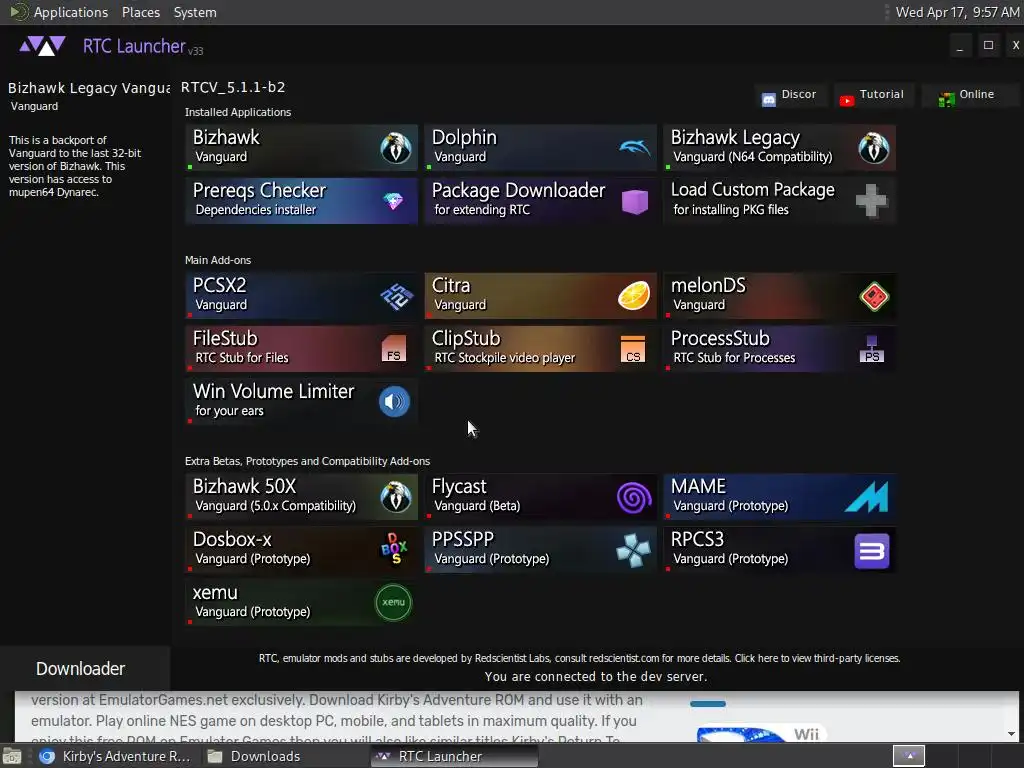
Task: Click 'for extending RTC' subtitle text
Action: pyautogui.click(x=482, y=210)
